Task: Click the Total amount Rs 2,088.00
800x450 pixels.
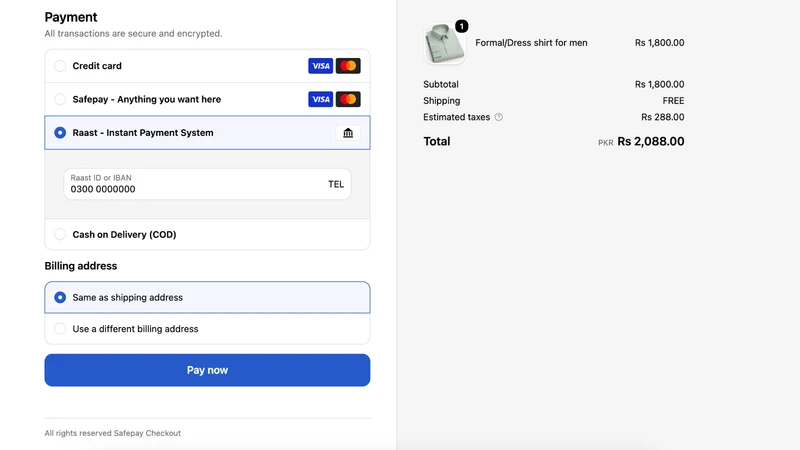Action: (x=651, y=141)
